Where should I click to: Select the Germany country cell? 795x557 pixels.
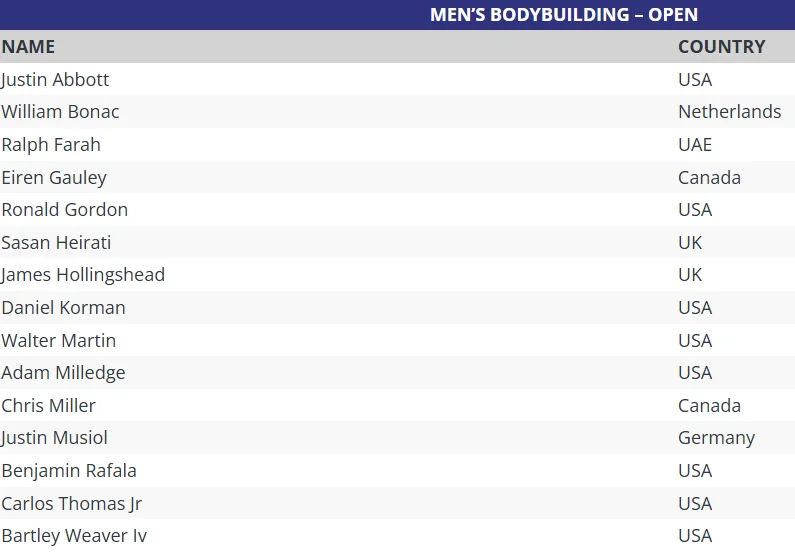(716, 438)
